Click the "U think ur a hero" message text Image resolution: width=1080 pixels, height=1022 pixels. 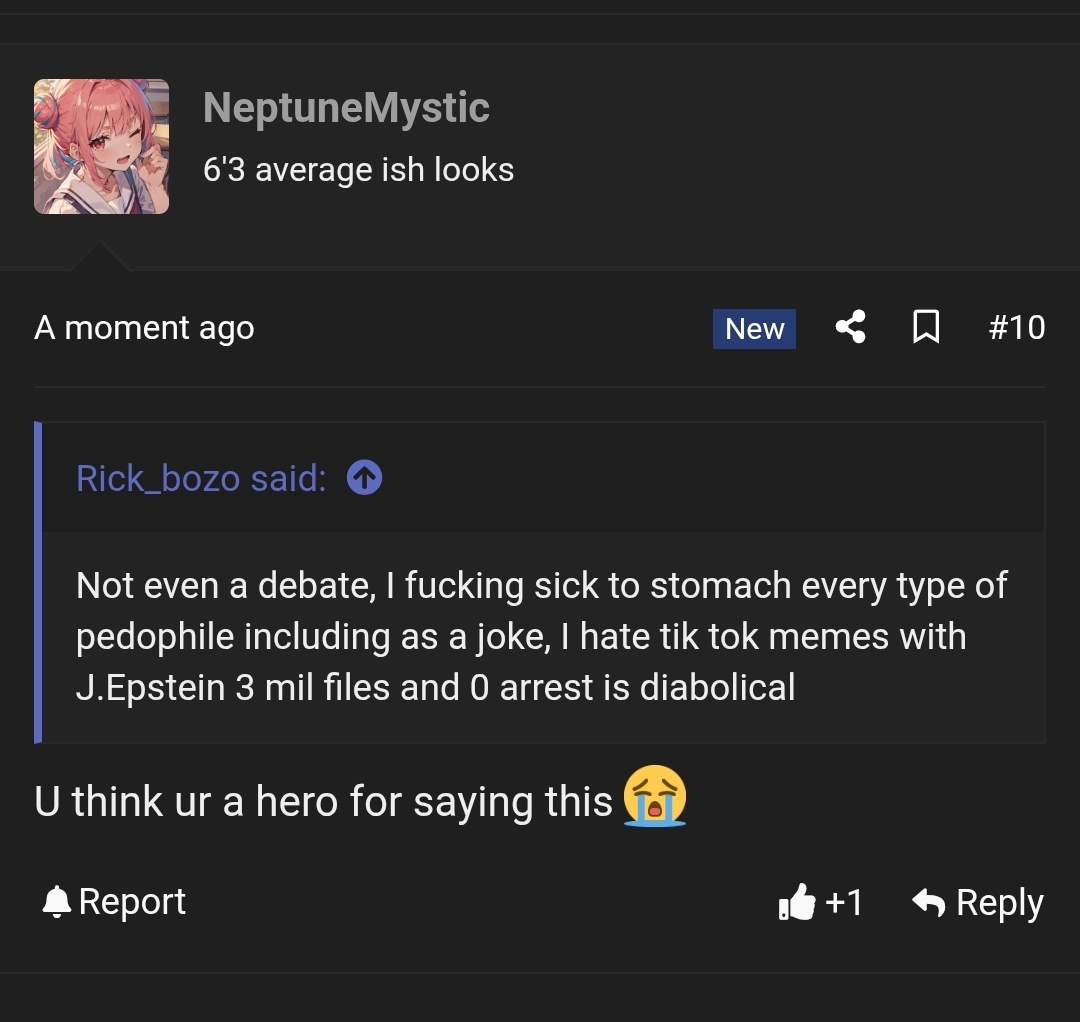[323, 802]
